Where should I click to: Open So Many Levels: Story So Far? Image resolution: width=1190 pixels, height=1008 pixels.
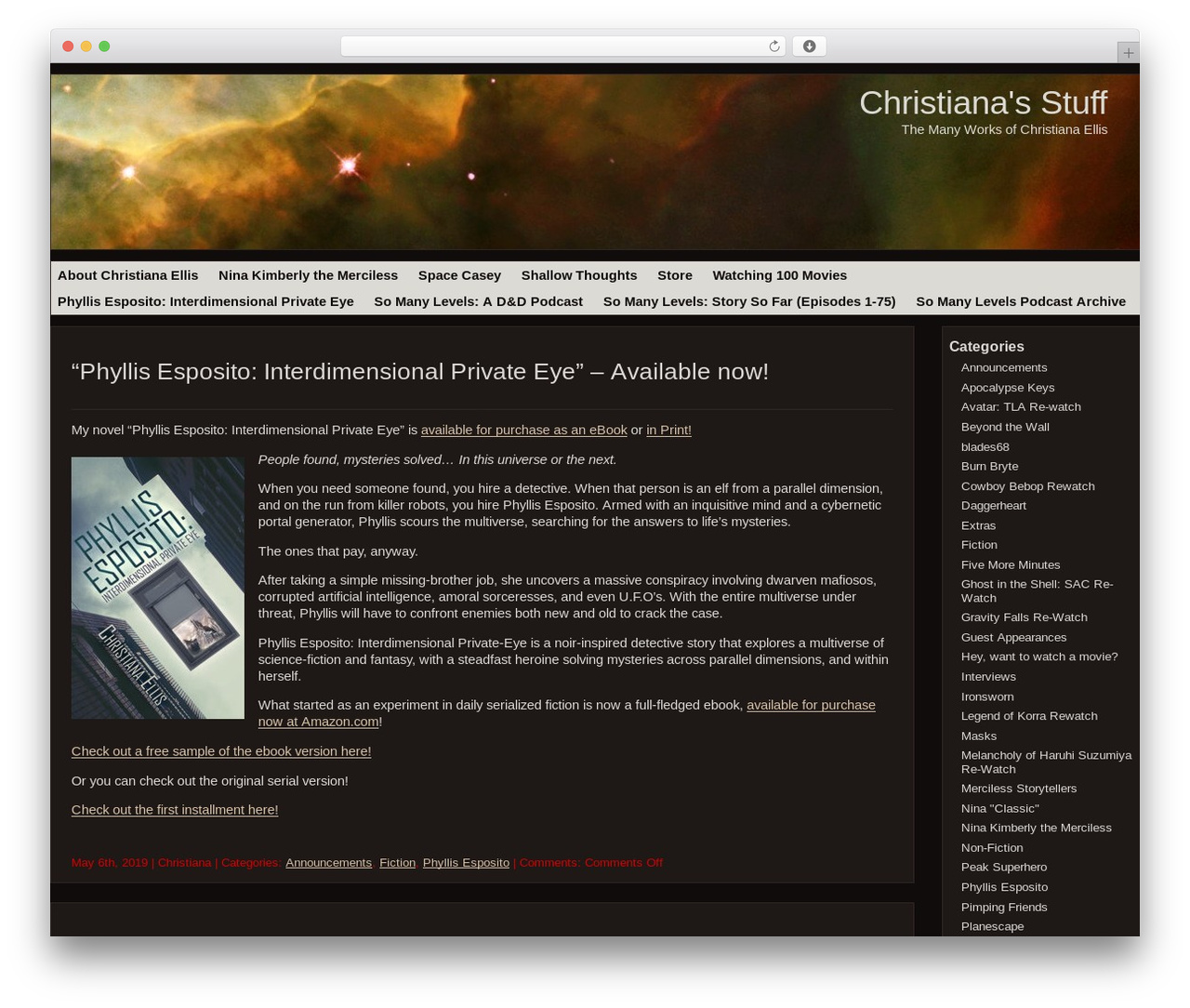[x=749, y=301]
